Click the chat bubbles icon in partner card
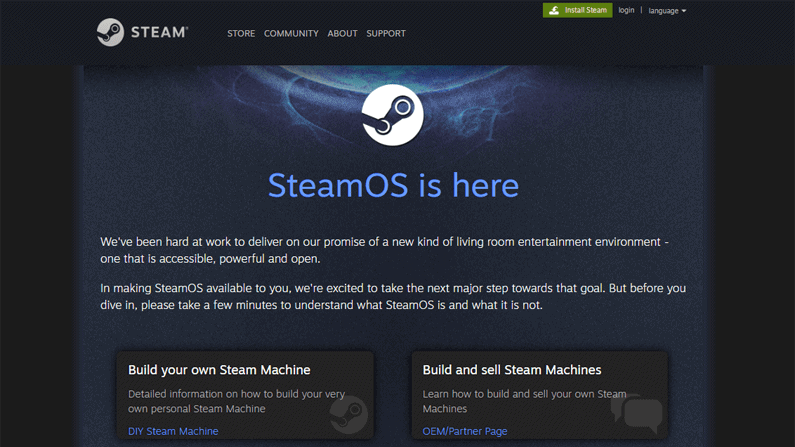Screen dimensions: 795x447 point(637,412)
